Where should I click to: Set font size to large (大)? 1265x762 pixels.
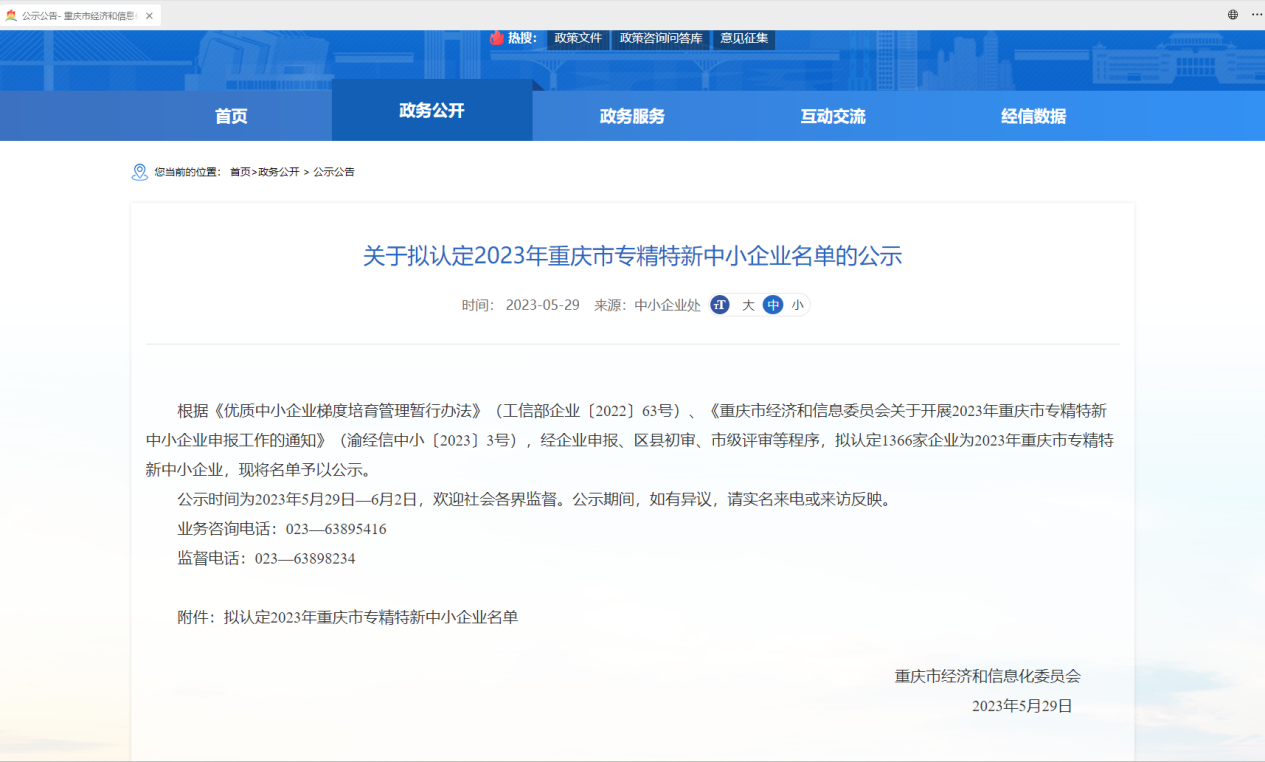(x=747, y=305)
